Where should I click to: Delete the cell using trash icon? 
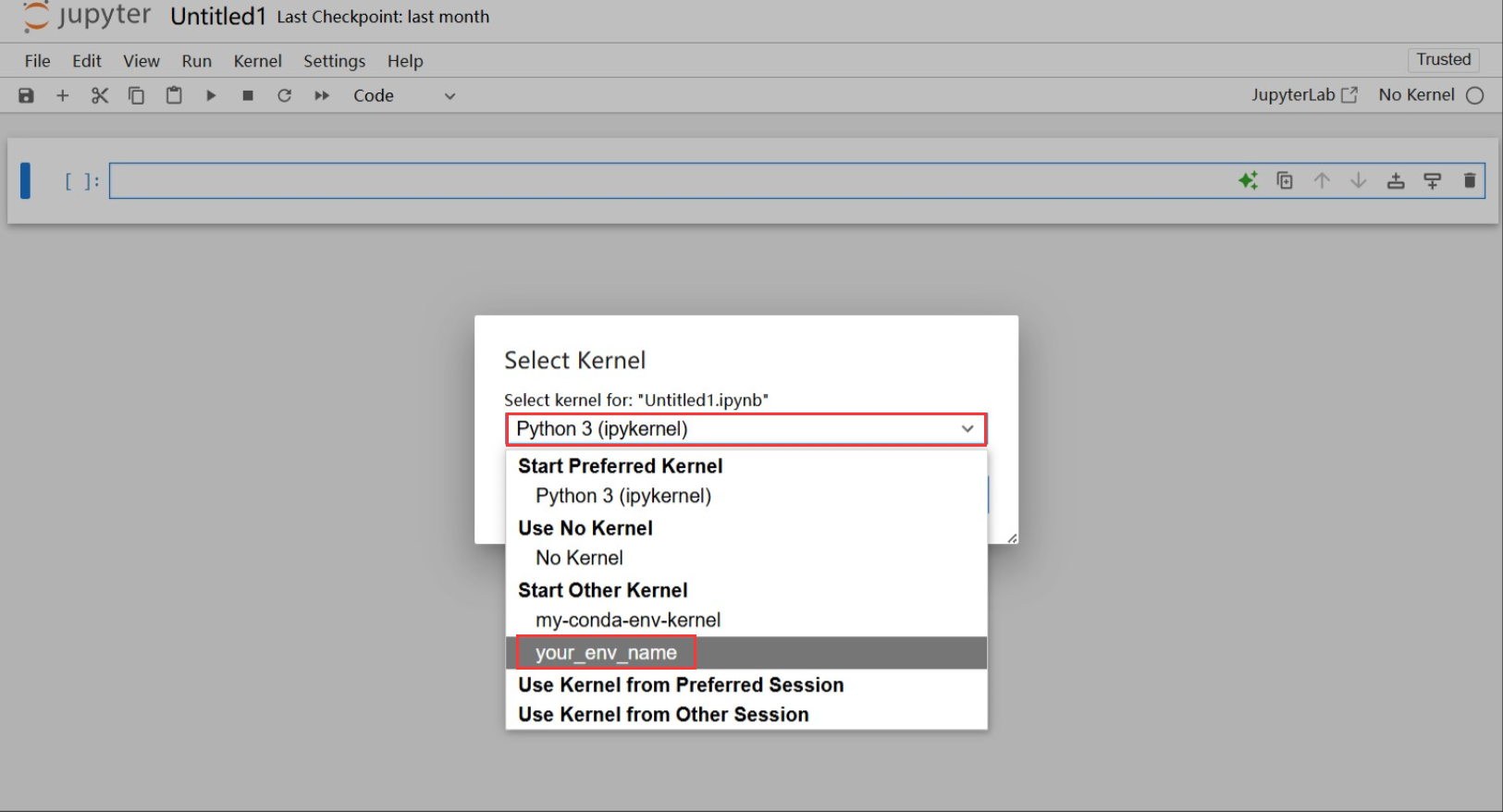[x=1470, y=180]
